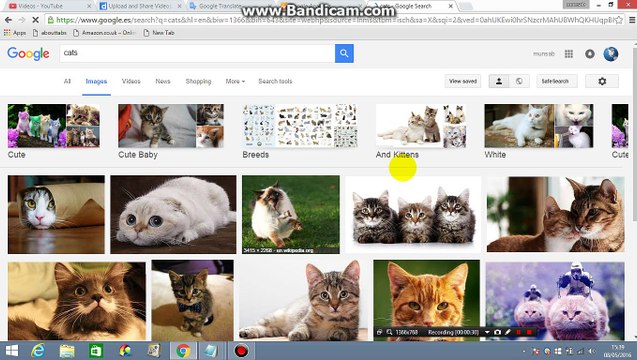Open the White cats category
The width and height of the screenshot is (637, 360).
tap(539, 131)
